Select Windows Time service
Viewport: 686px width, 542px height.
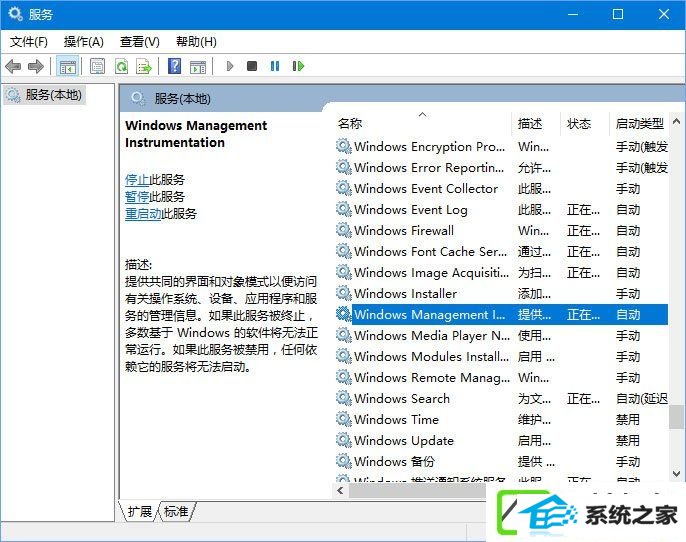501,419
